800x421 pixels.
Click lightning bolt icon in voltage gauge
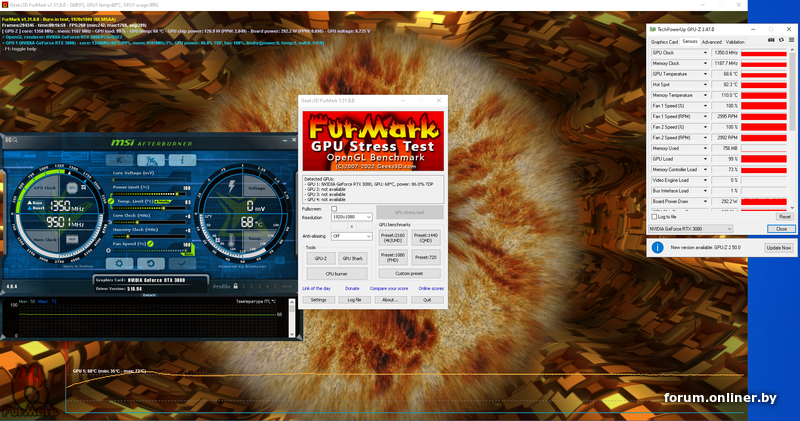pos(232,186)
